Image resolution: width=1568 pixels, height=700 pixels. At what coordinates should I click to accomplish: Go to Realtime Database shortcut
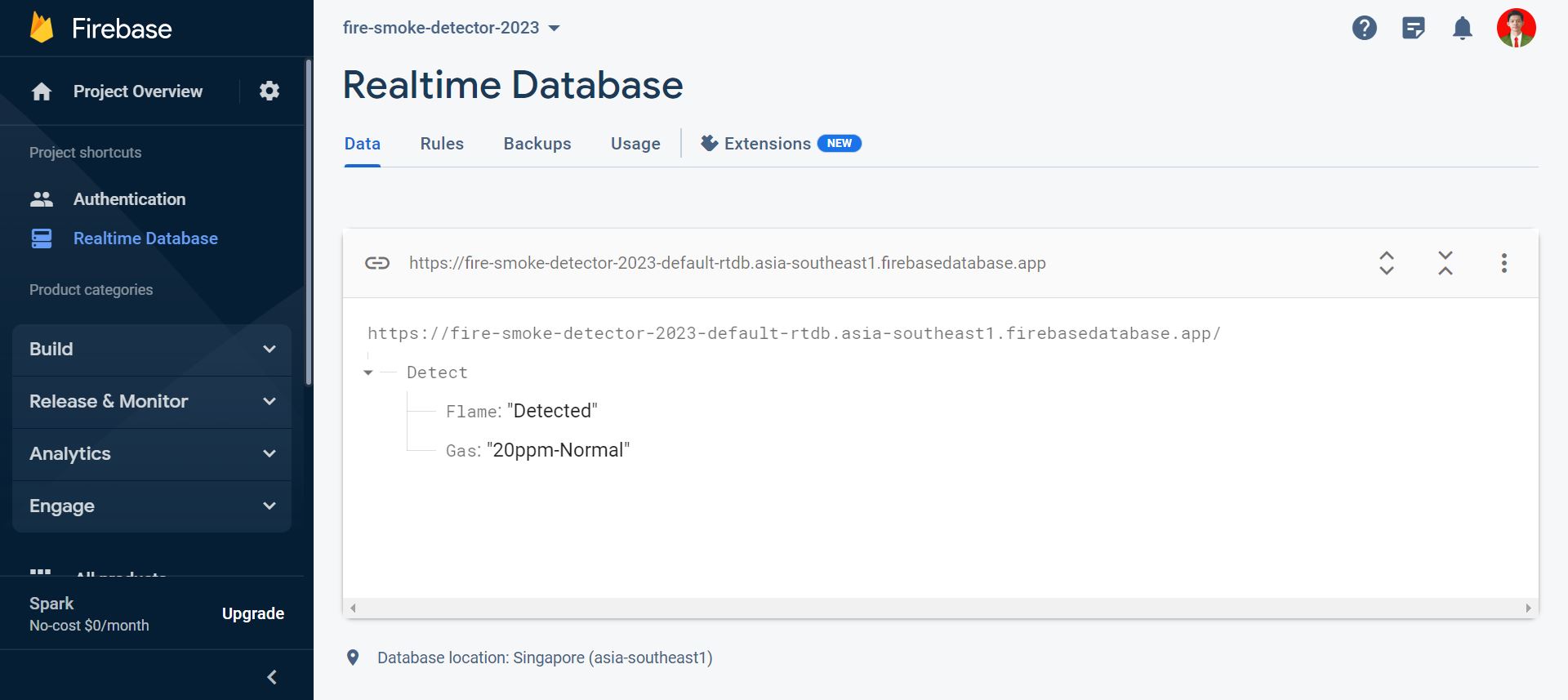click(x=145, y=239)
